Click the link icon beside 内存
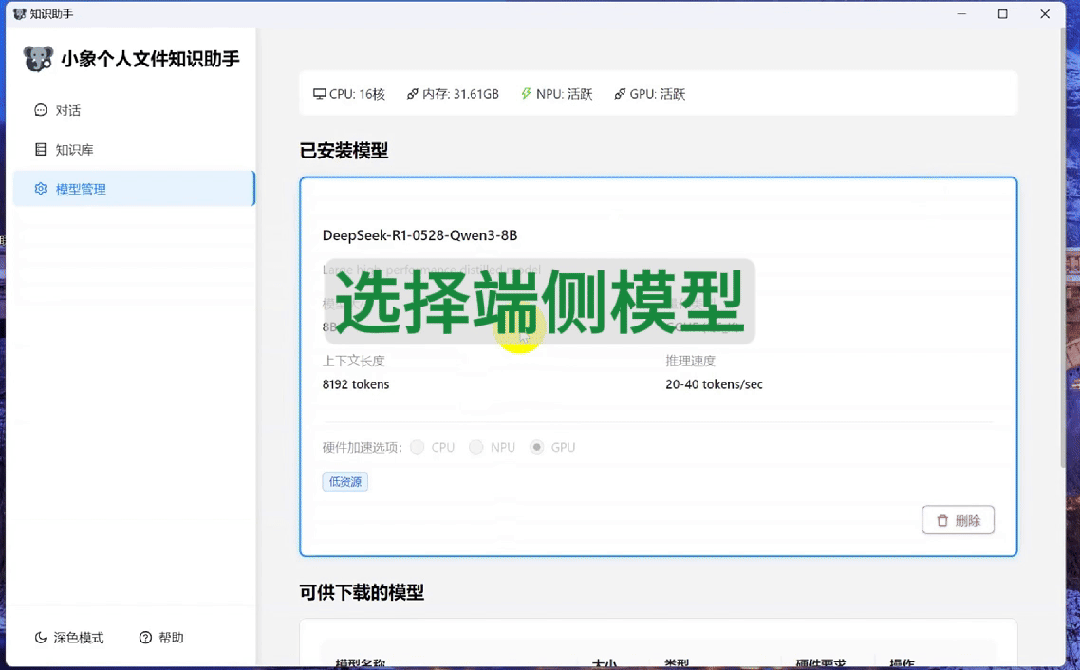The height and width of the screenshot is (670, 1080). [x=412, y=94]
